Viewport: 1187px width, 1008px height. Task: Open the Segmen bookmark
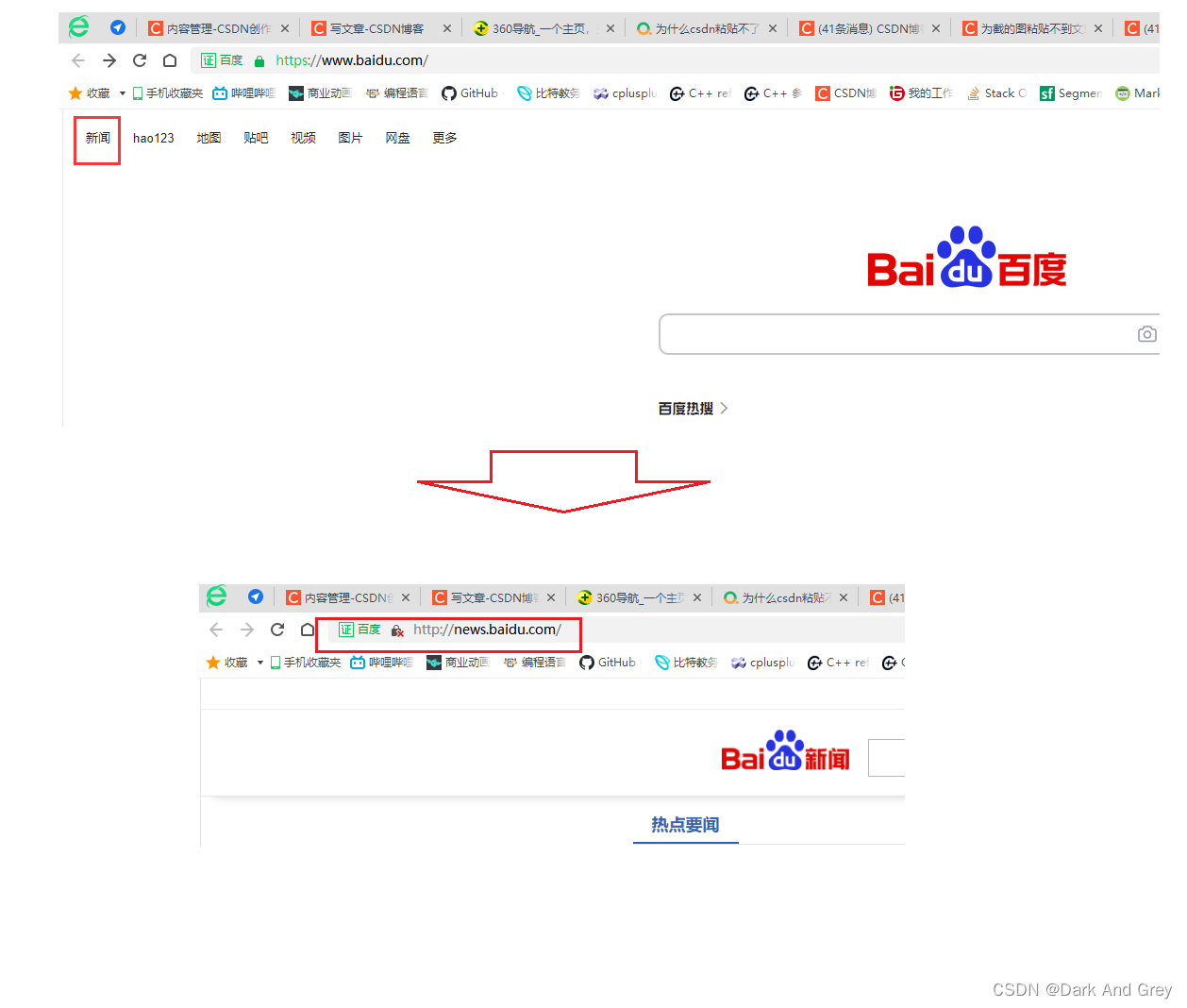click(1071, 93)
